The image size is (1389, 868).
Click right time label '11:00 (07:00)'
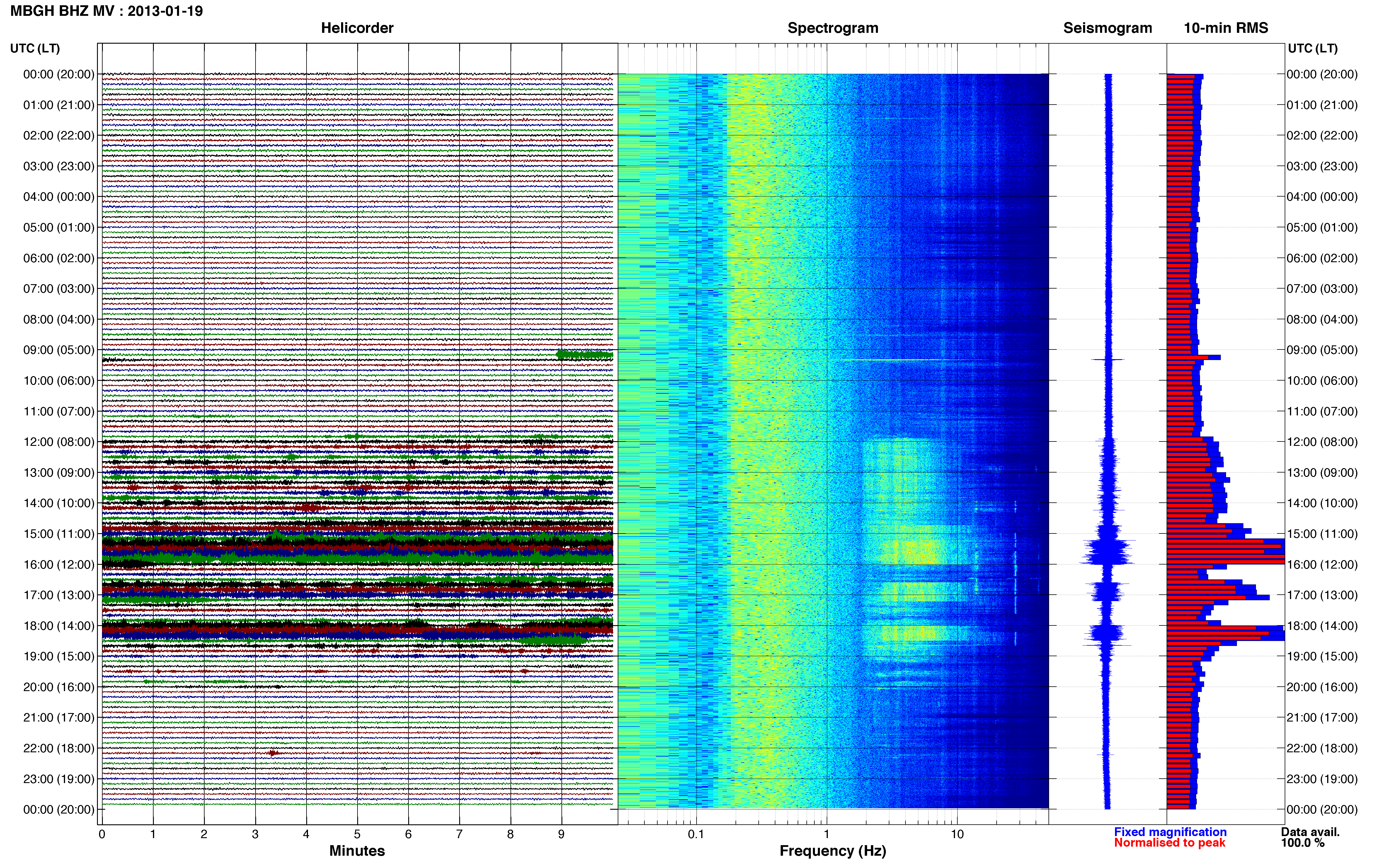(1322, 411)
